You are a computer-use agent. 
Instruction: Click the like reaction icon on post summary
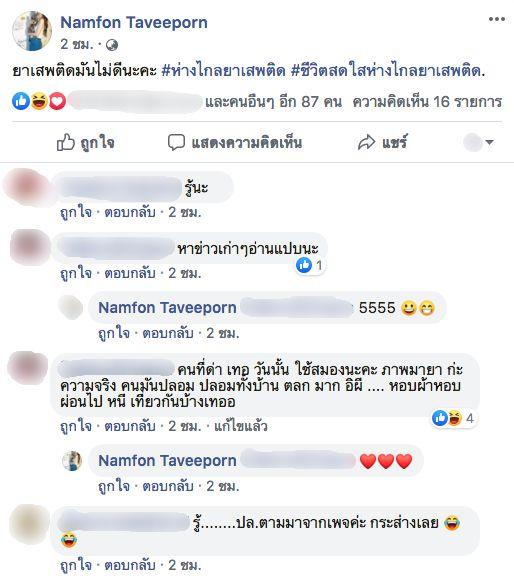[21, 101]
